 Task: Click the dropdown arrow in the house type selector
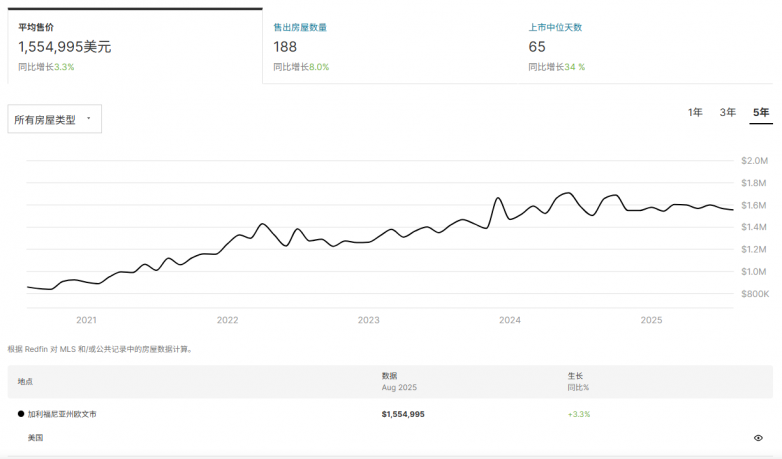click(88, 119)
